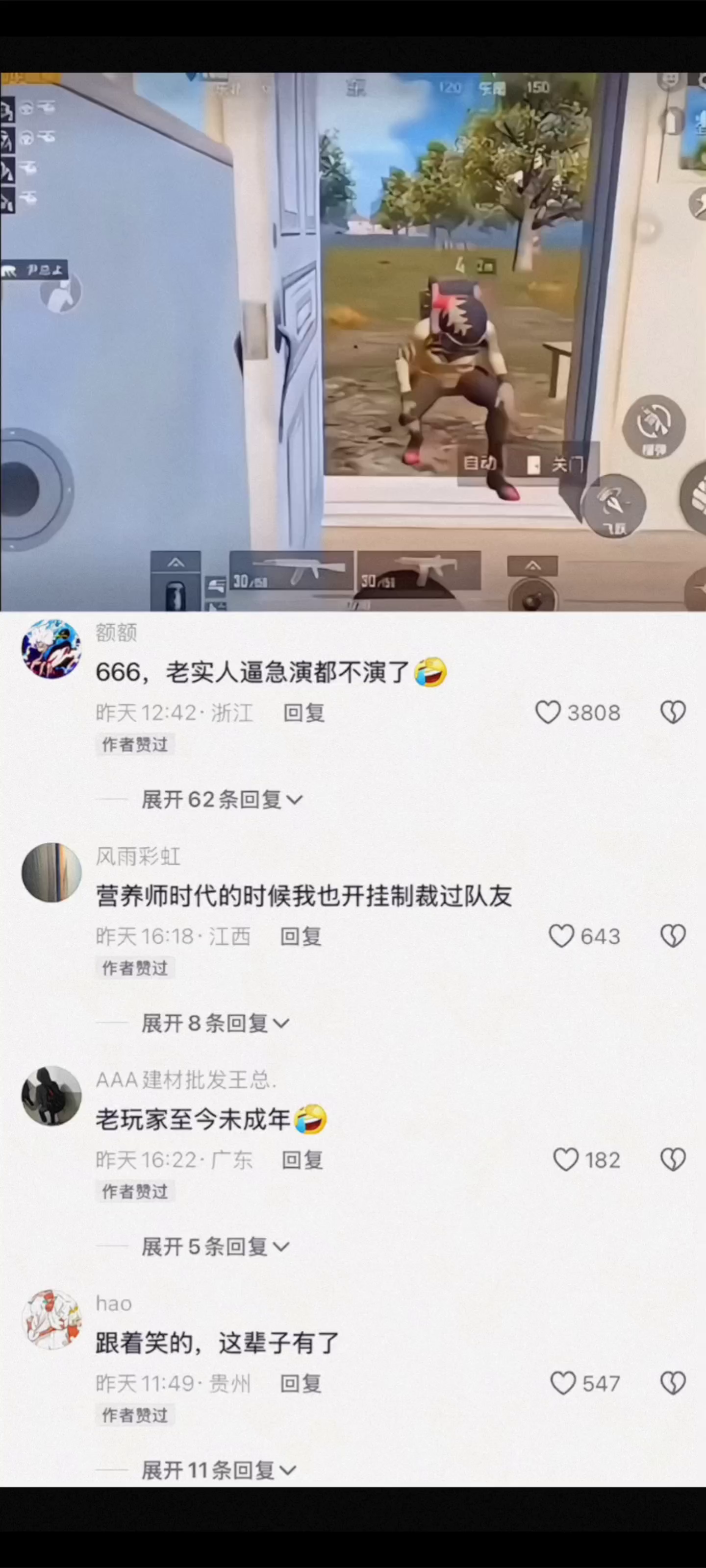
Task: Open 额额's profile avatar
Action: click(x=51, y=649)
